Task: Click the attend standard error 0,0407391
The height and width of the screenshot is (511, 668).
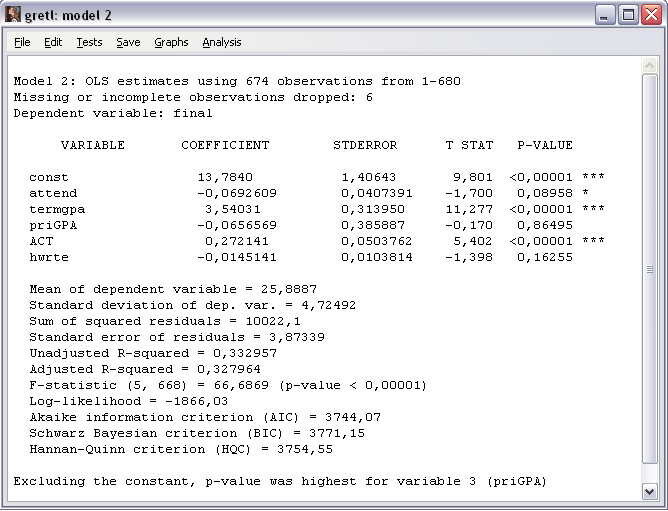Action: tap(377, 193)
